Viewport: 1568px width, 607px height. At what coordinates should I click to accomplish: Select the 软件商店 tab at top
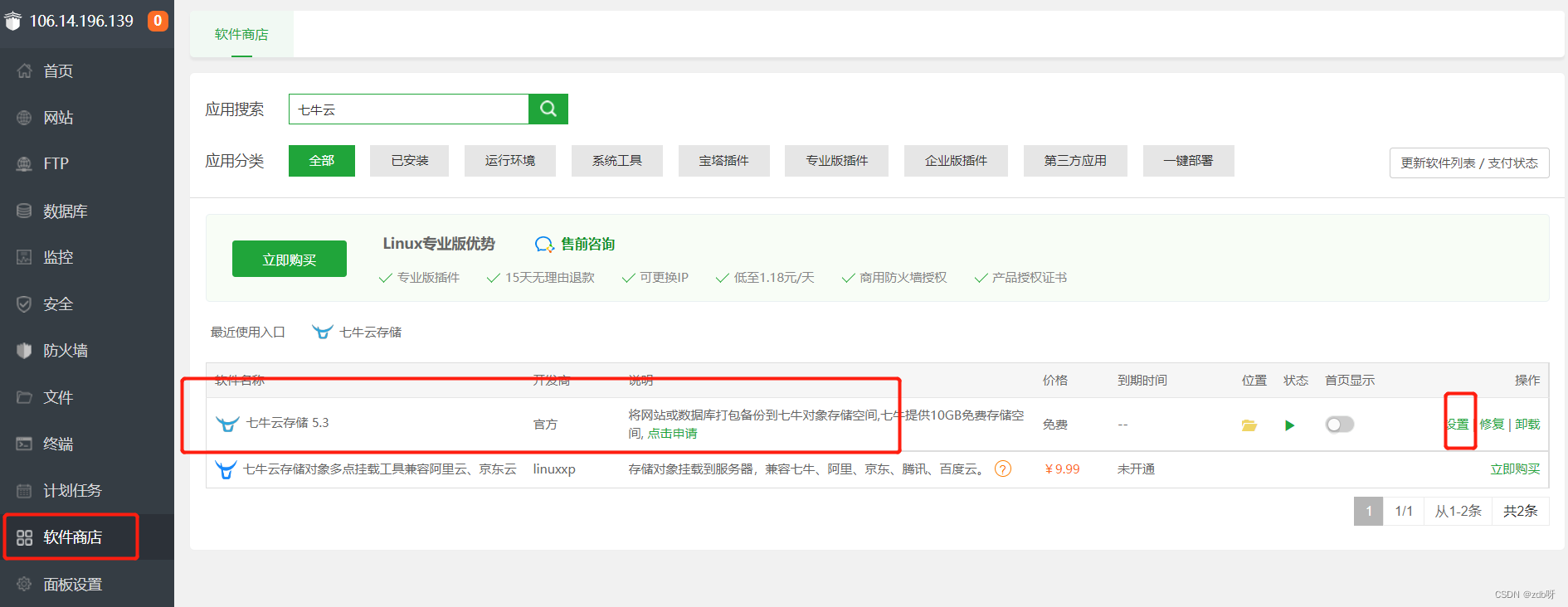(241, 34)
